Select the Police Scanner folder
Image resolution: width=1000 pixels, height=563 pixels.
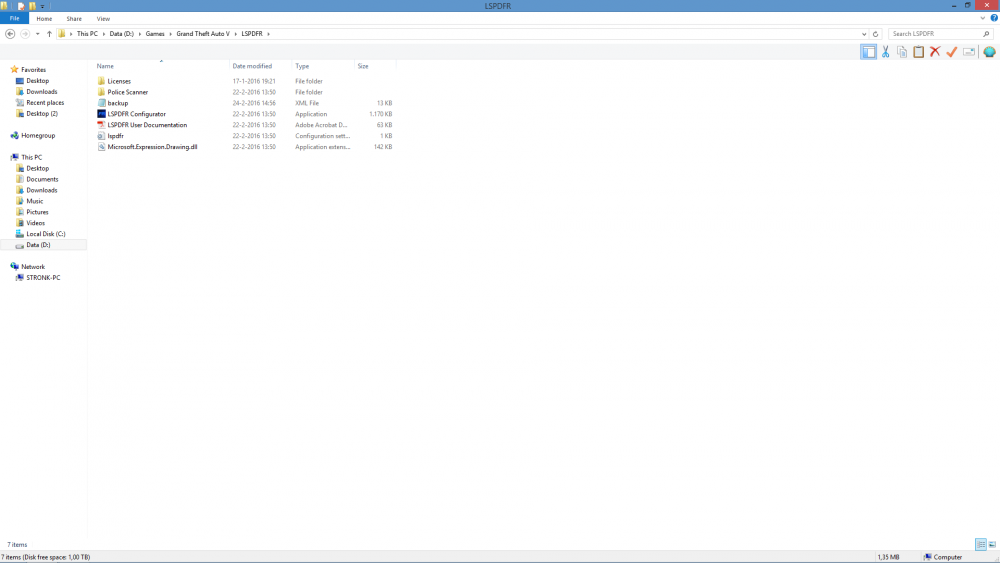pyautogui.click(x=128, y=92)
